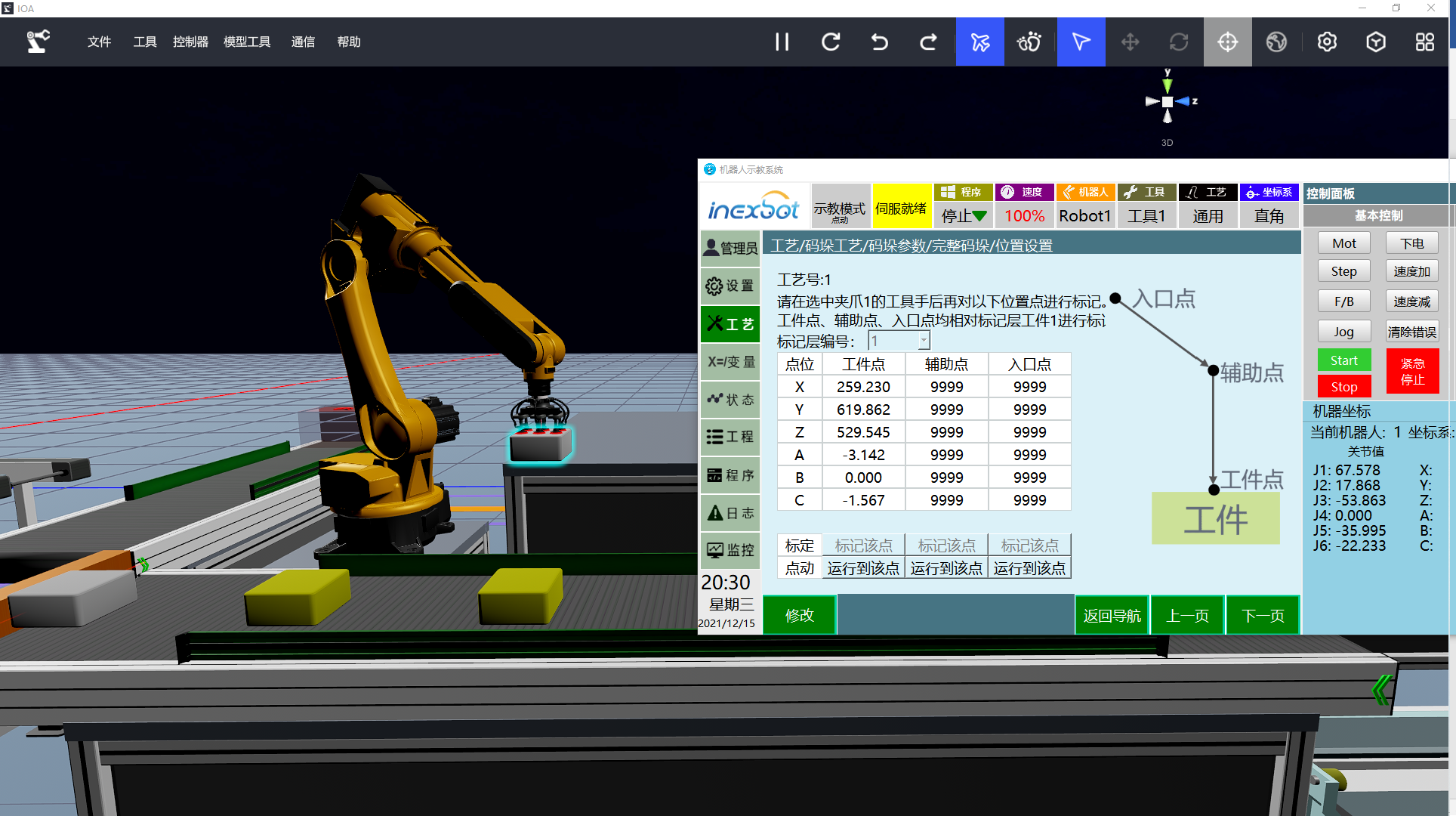Screen dimensions: 1456x816
Task: Open the four-squares layout grid icon
Action: [1424, 42]
